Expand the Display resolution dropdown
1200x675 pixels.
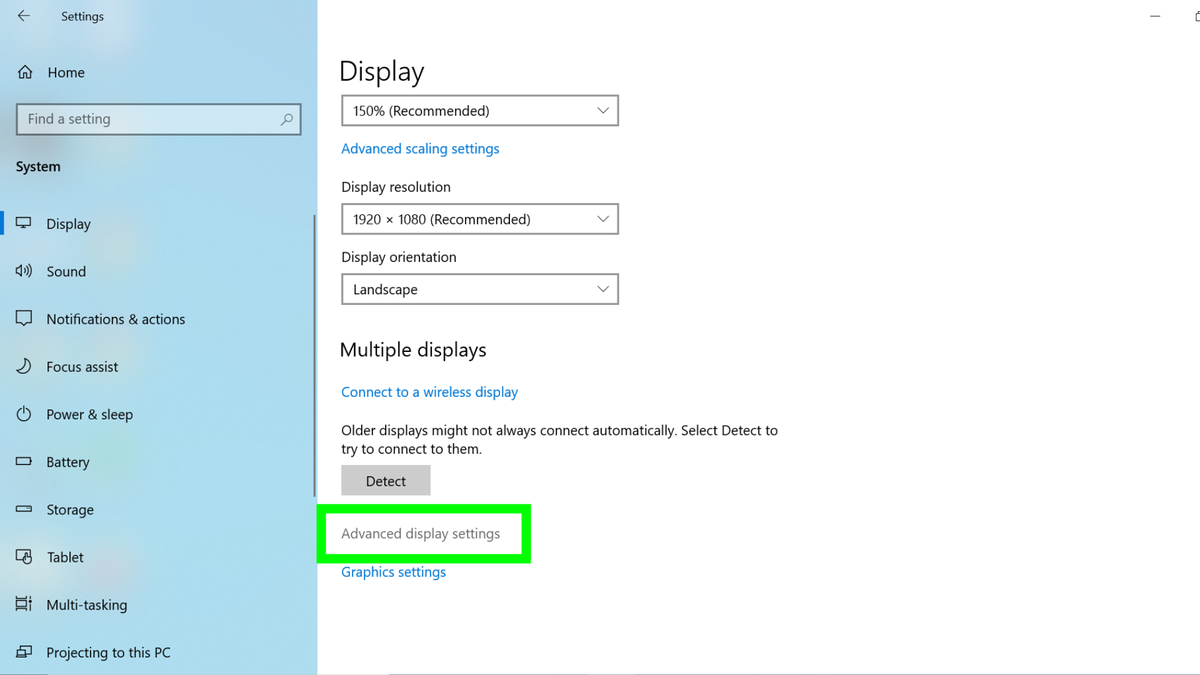(479, 219)
